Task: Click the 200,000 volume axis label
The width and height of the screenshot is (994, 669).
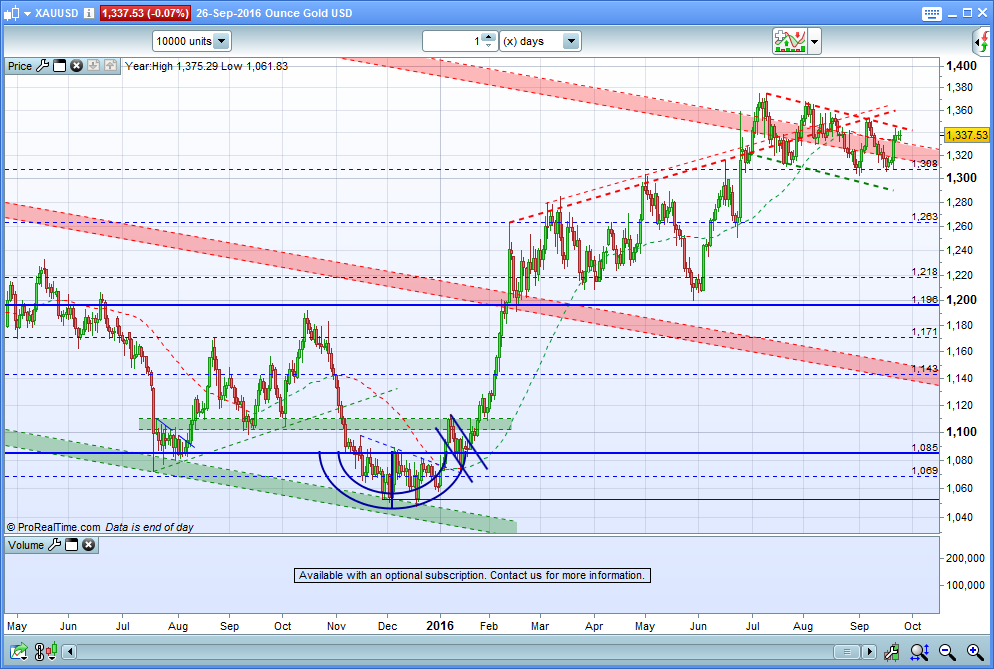Action: click(965, 558)
